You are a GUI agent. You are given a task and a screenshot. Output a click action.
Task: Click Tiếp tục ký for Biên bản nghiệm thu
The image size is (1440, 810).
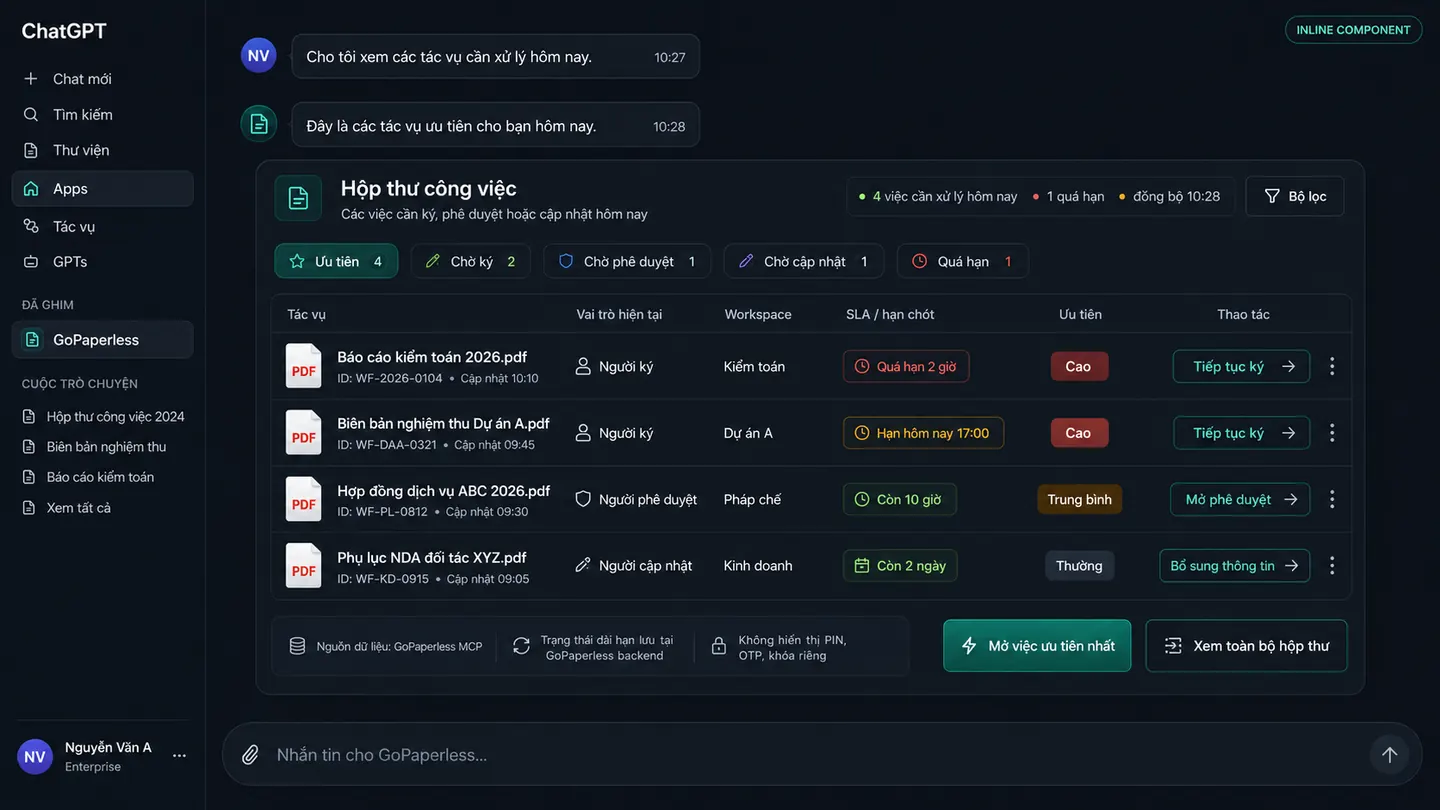click(1241, 433)
